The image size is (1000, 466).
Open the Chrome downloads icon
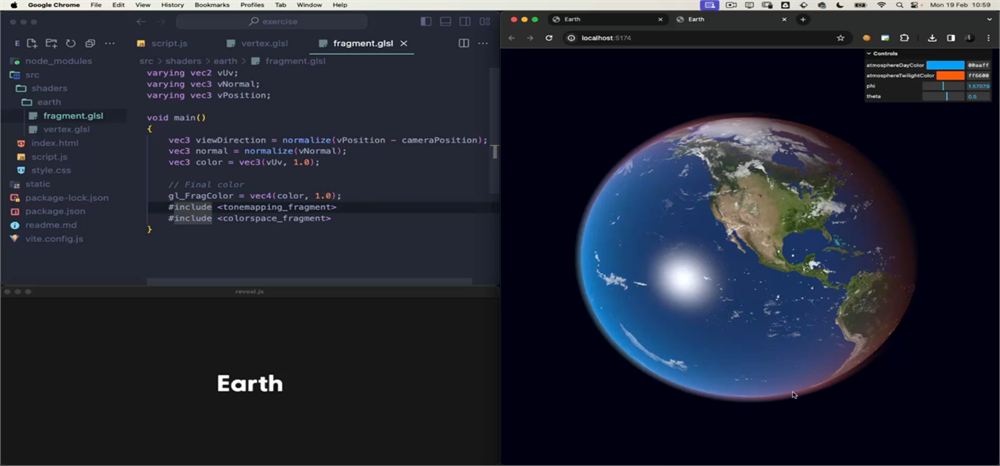[932, 38]
